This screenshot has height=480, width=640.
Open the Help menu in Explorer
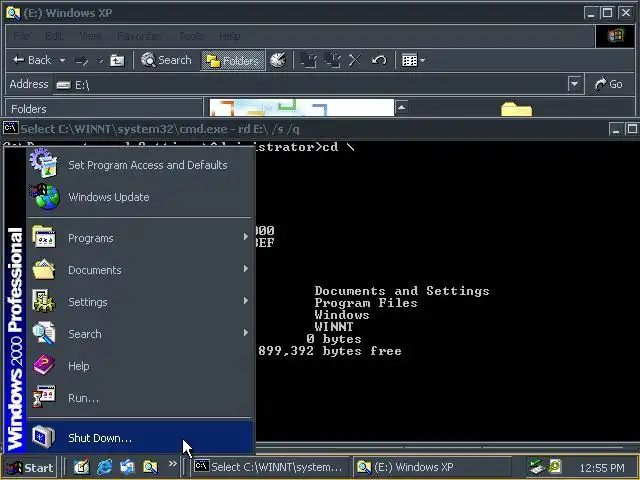229,36
